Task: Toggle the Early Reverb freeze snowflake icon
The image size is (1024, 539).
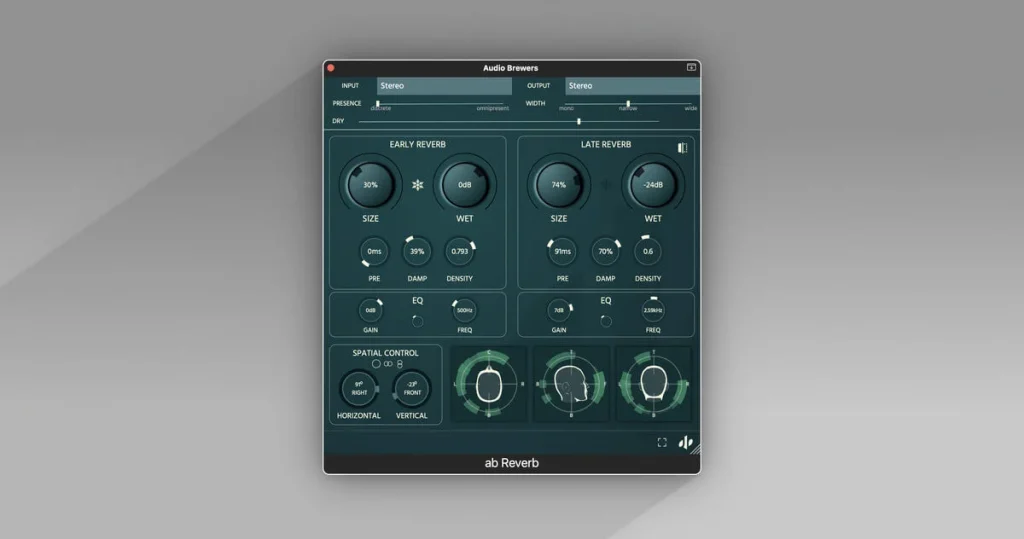Action: pyautogui.click(x=417, y=185)
